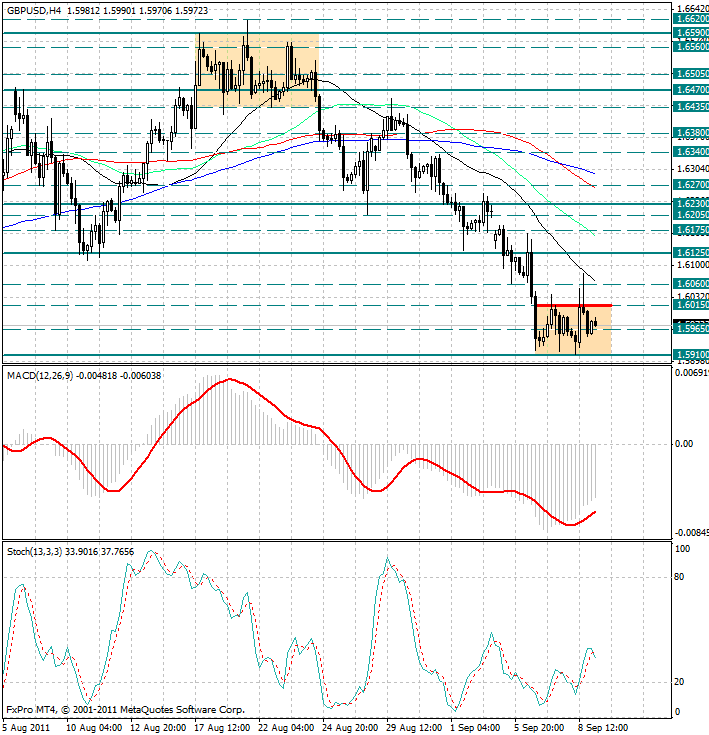Click the 0.00 MACD zero level label
709x735 pixels.
tap(684, 443)
